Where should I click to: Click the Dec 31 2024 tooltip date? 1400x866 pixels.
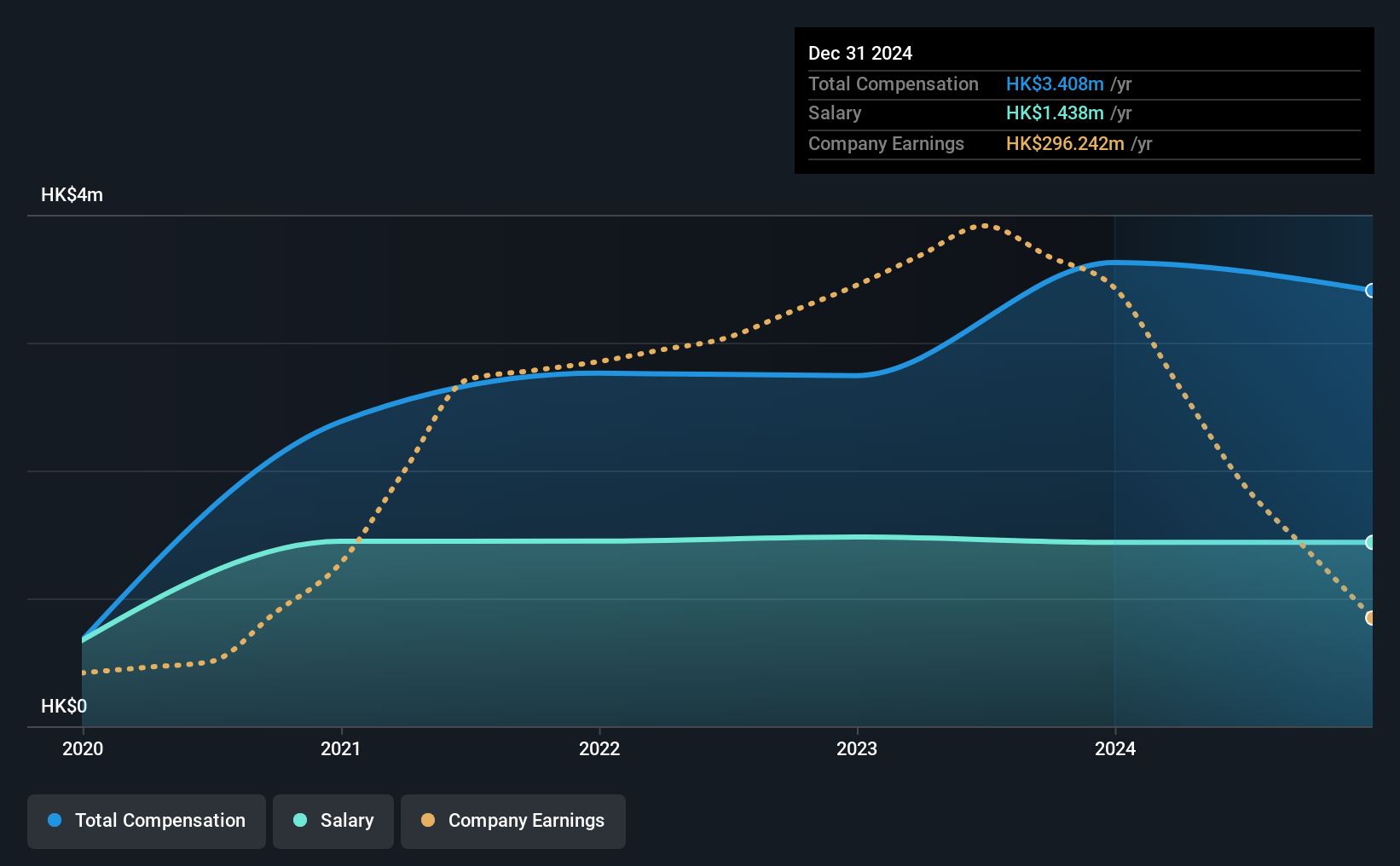860,53
